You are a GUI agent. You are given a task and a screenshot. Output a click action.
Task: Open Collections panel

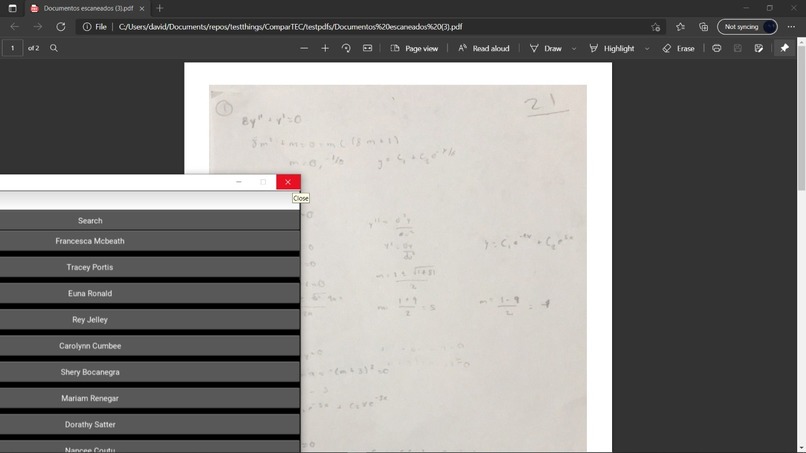pos(703,27)
